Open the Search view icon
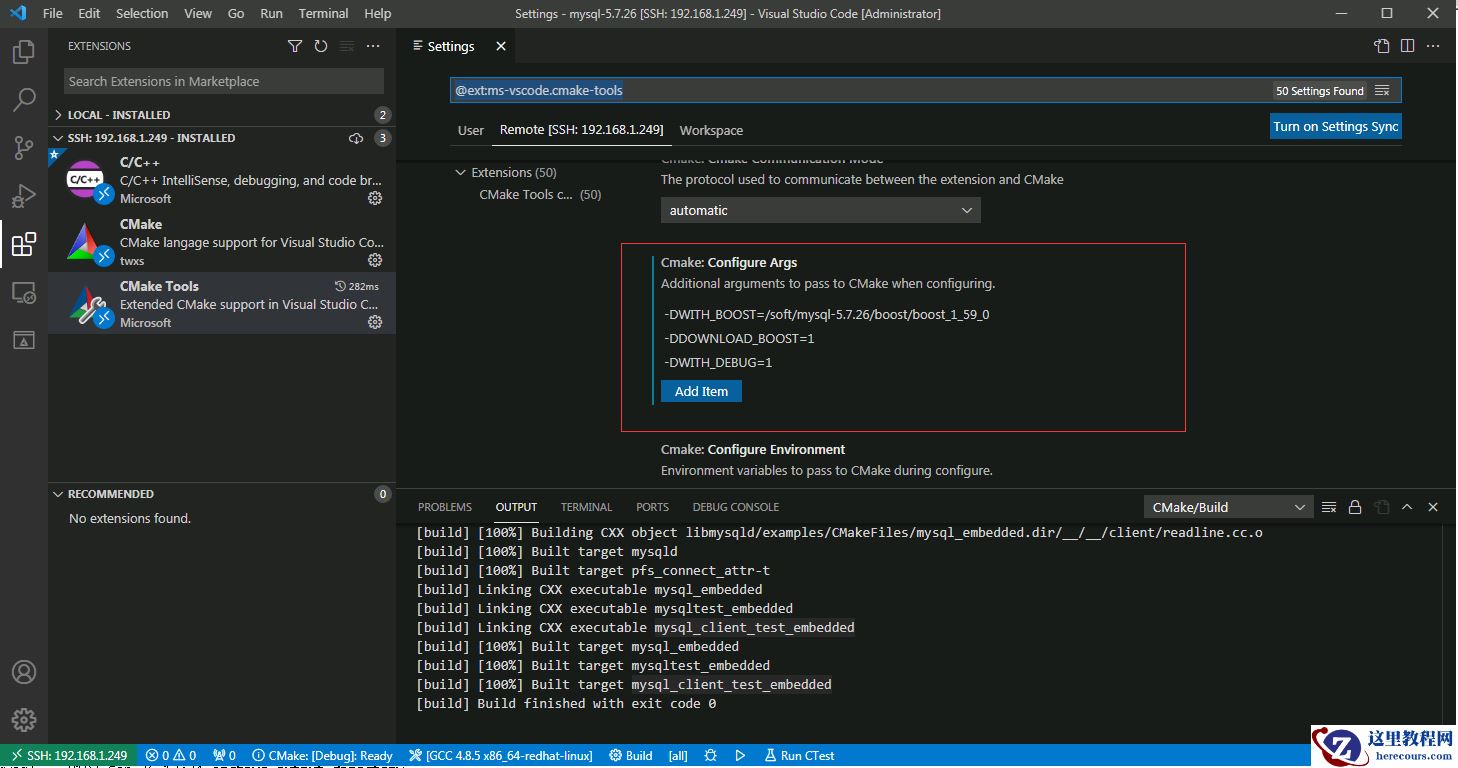 coord(24,100)
